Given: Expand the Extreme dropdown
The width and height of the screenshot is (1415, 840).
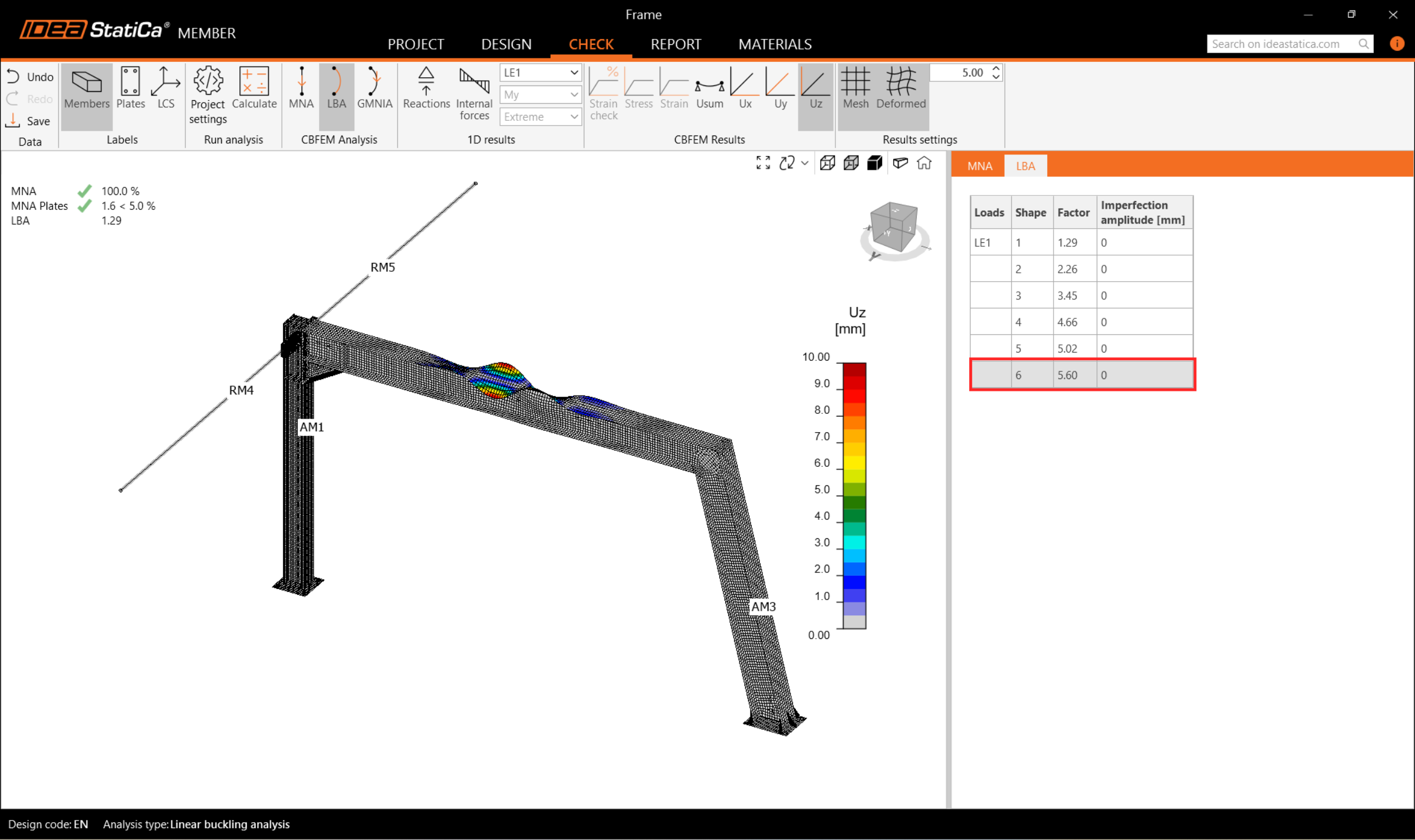Looking at the screenshot, I should pyautogui.click(x=540, y=117).
